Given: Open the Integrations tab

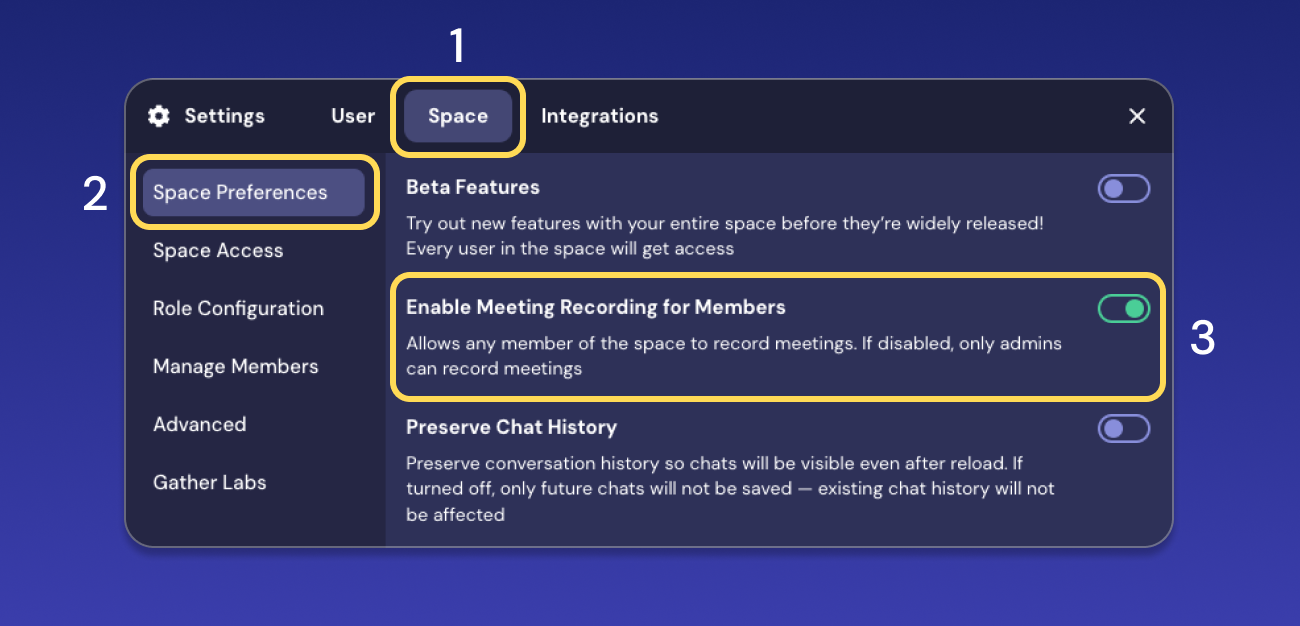Looking at the screenshot, I should coord(599,116).
